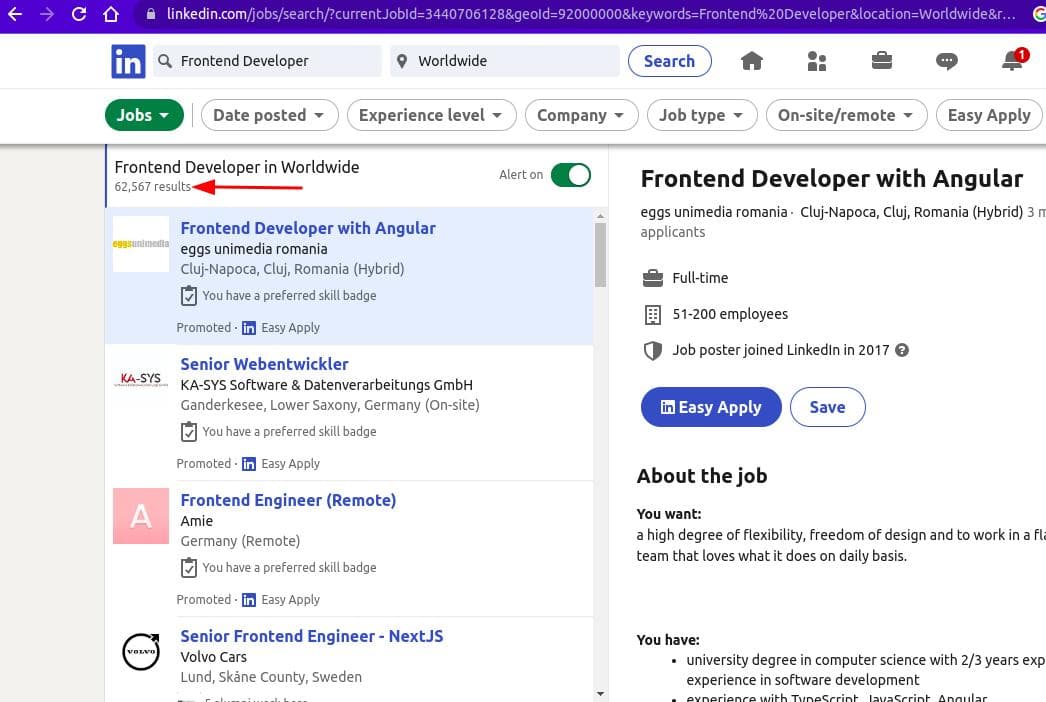Click eggs unimedia romania link in details

click(714, 212)
